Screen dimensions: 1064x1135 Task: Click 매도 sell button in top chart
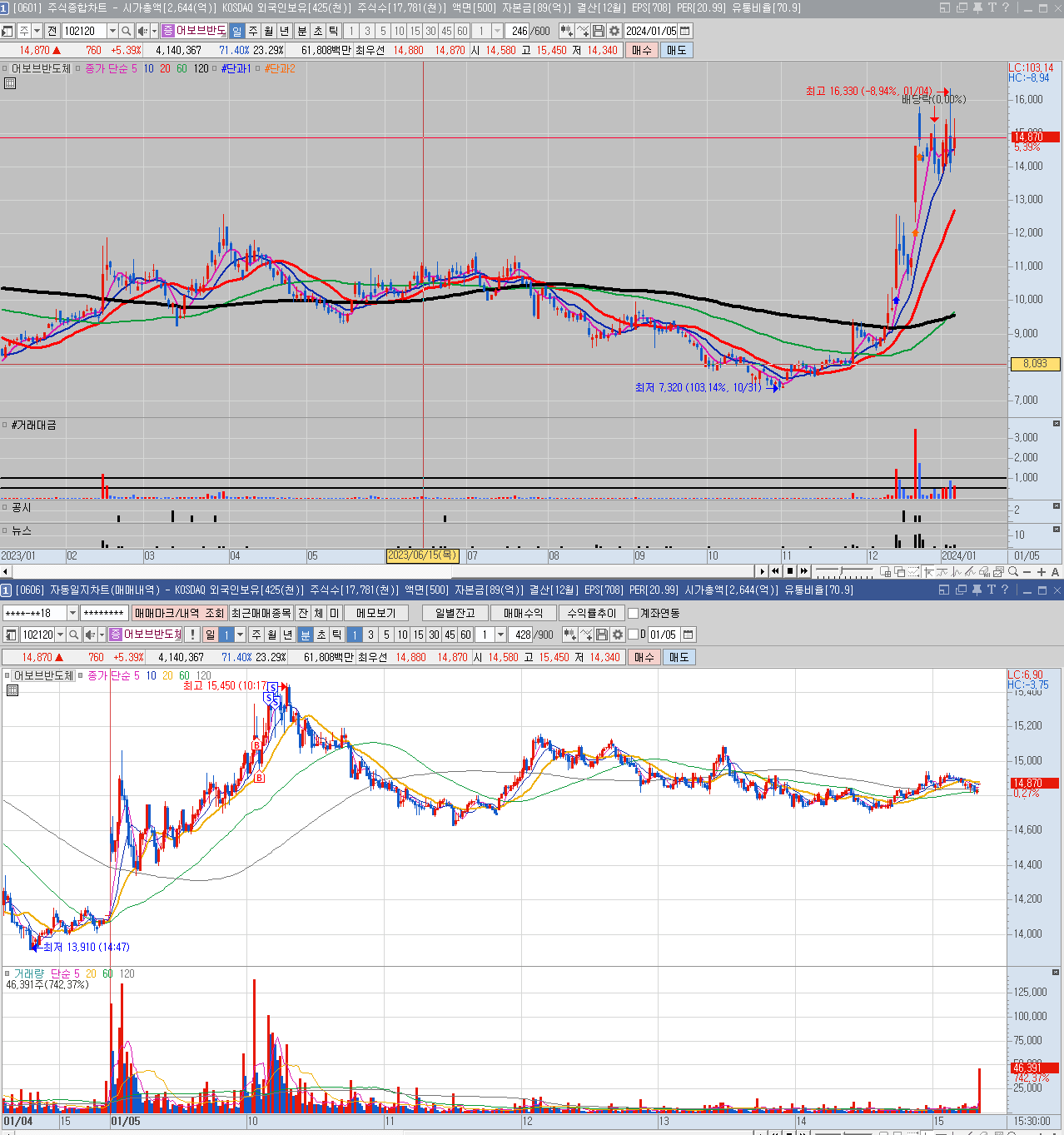pyautogui.click(x=677, y=50)
